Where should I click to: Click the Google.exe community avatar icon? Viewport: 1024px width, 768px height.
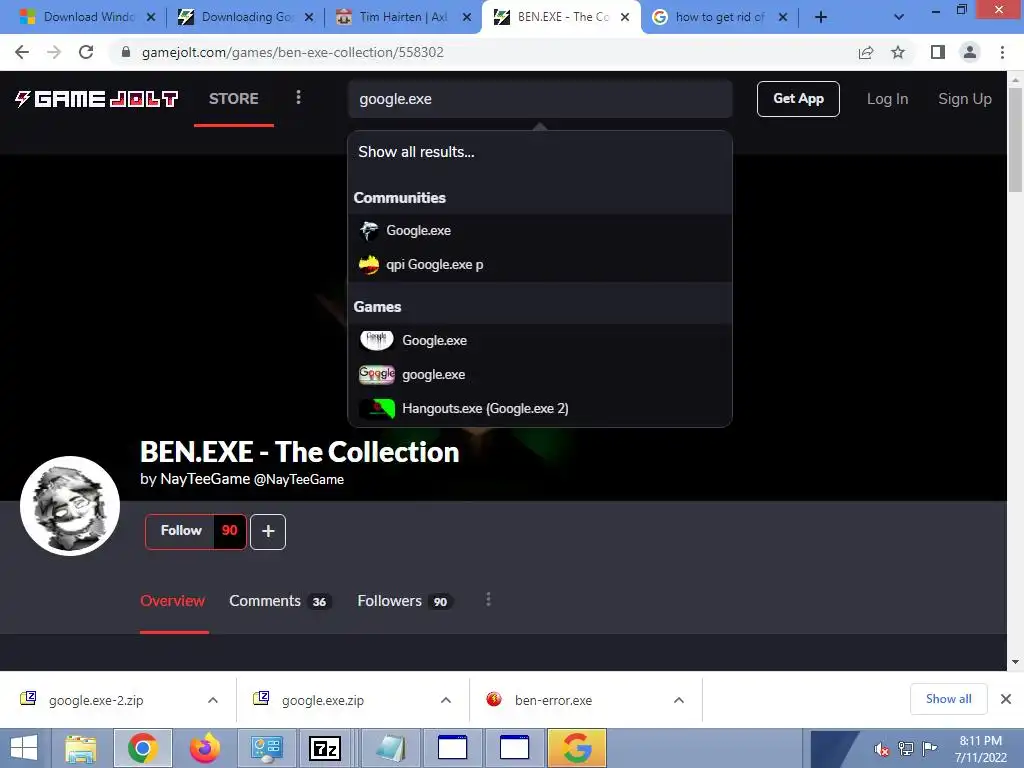tap(369, 231)
